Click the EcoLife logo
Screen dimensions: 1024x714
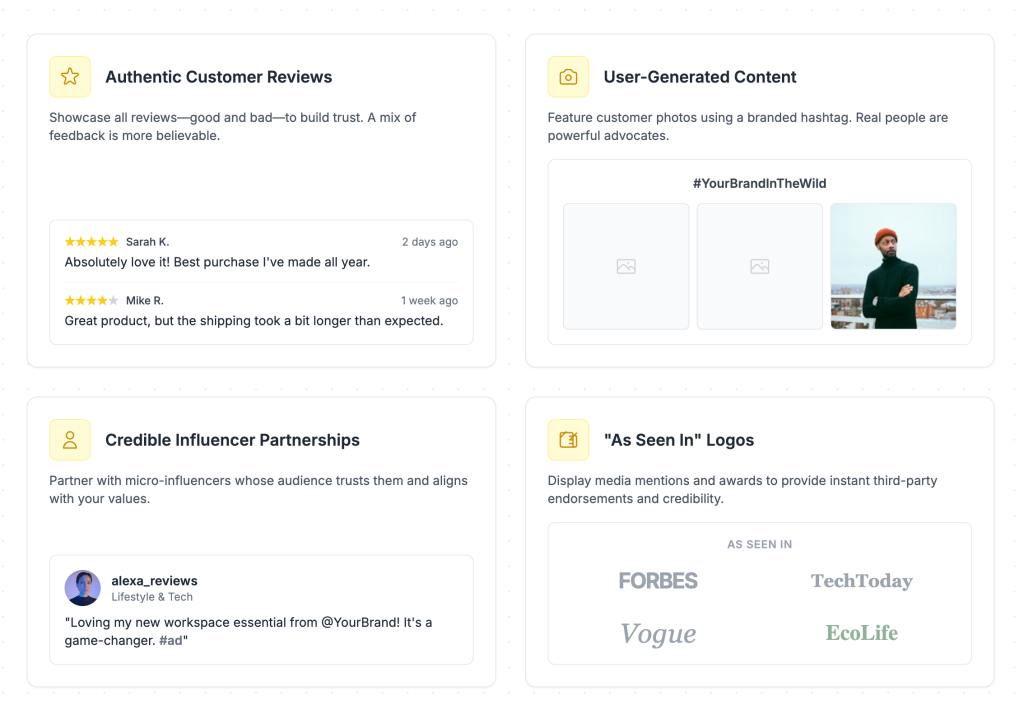tap(861, 633)
